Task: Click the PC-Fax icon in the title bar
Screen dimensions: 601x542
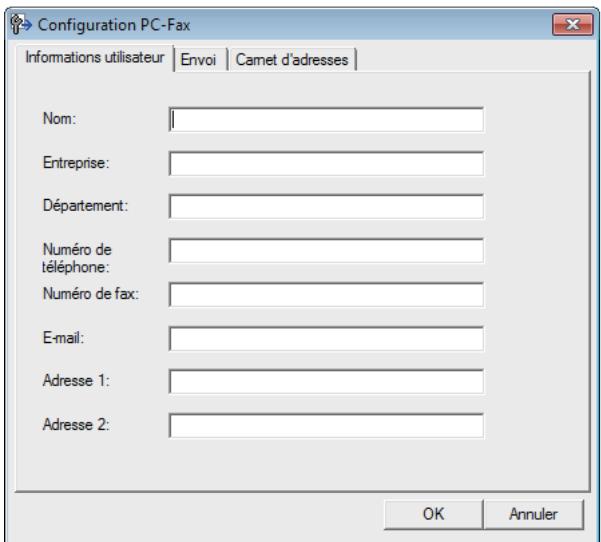Action: point(21,25)
